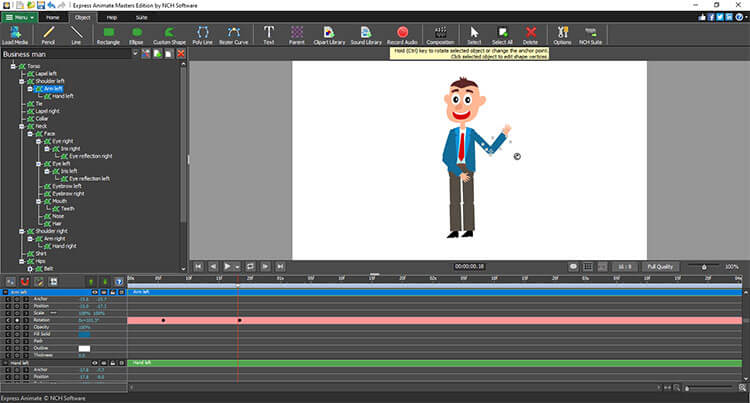Open the green Menu dropdown
This screenshot has height=403, width=750.
(x=20, y=17)
